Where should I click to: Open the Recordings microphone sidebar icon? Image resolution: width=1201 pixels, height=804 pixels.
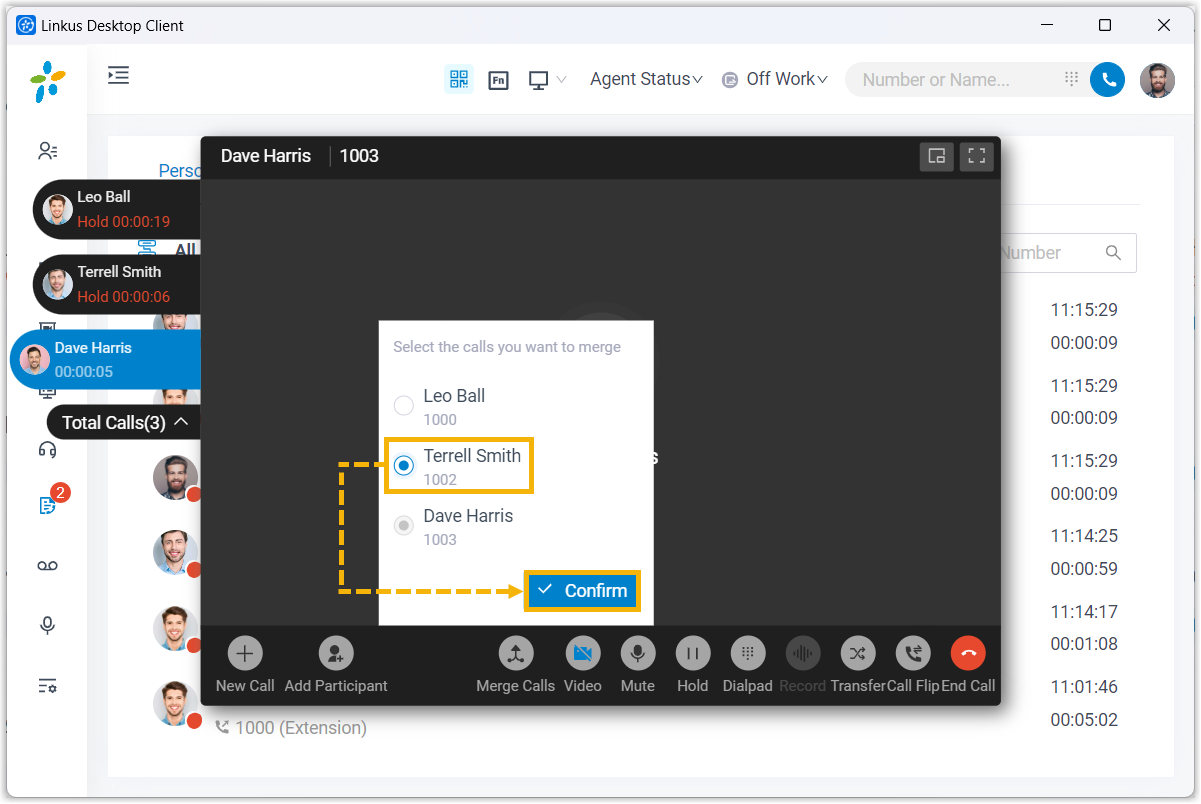coord(47,625)
